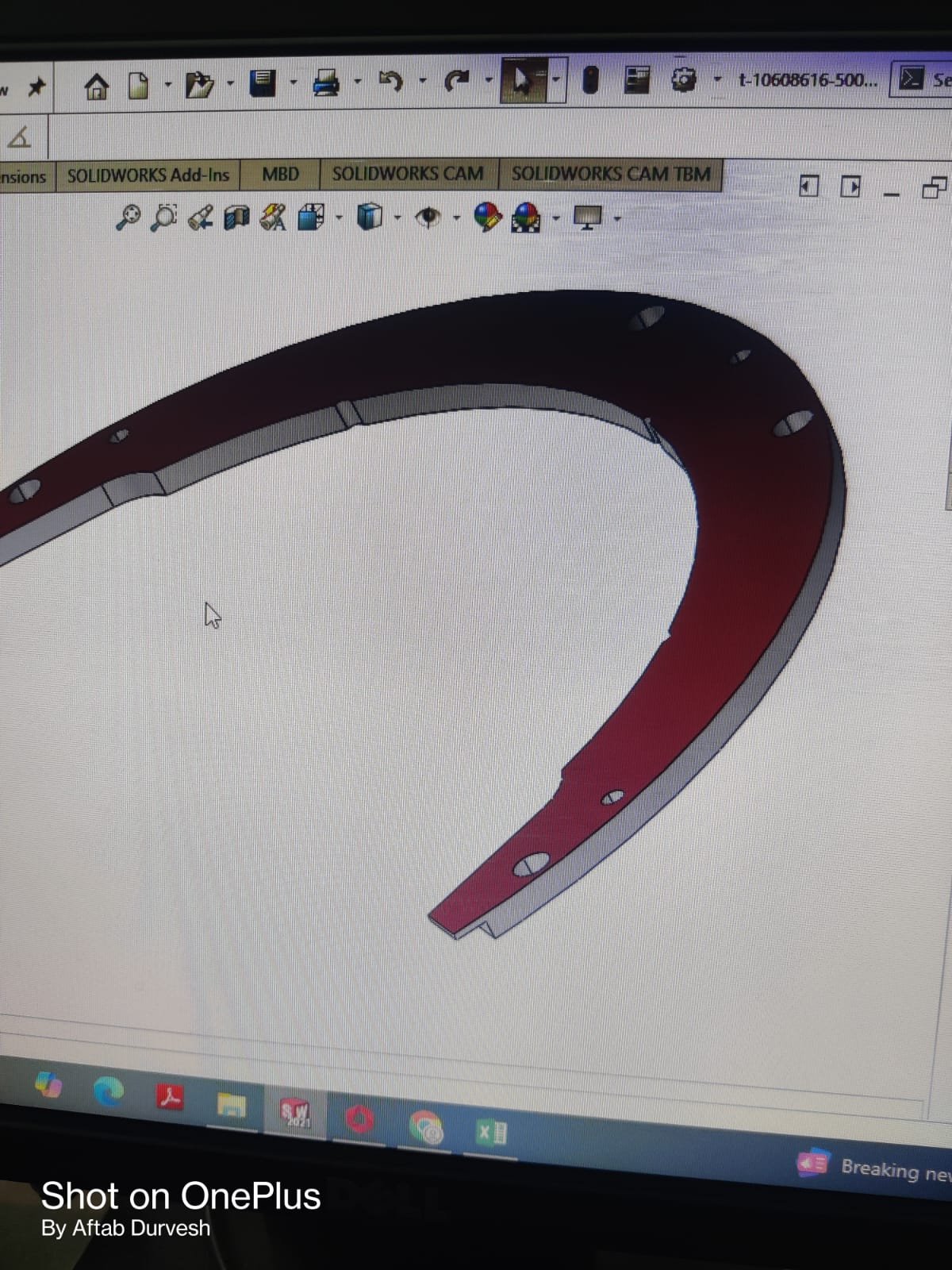This screenshot has width=952, height=1270.
Task: Open the Section View tool
Action: click(236, 217)
